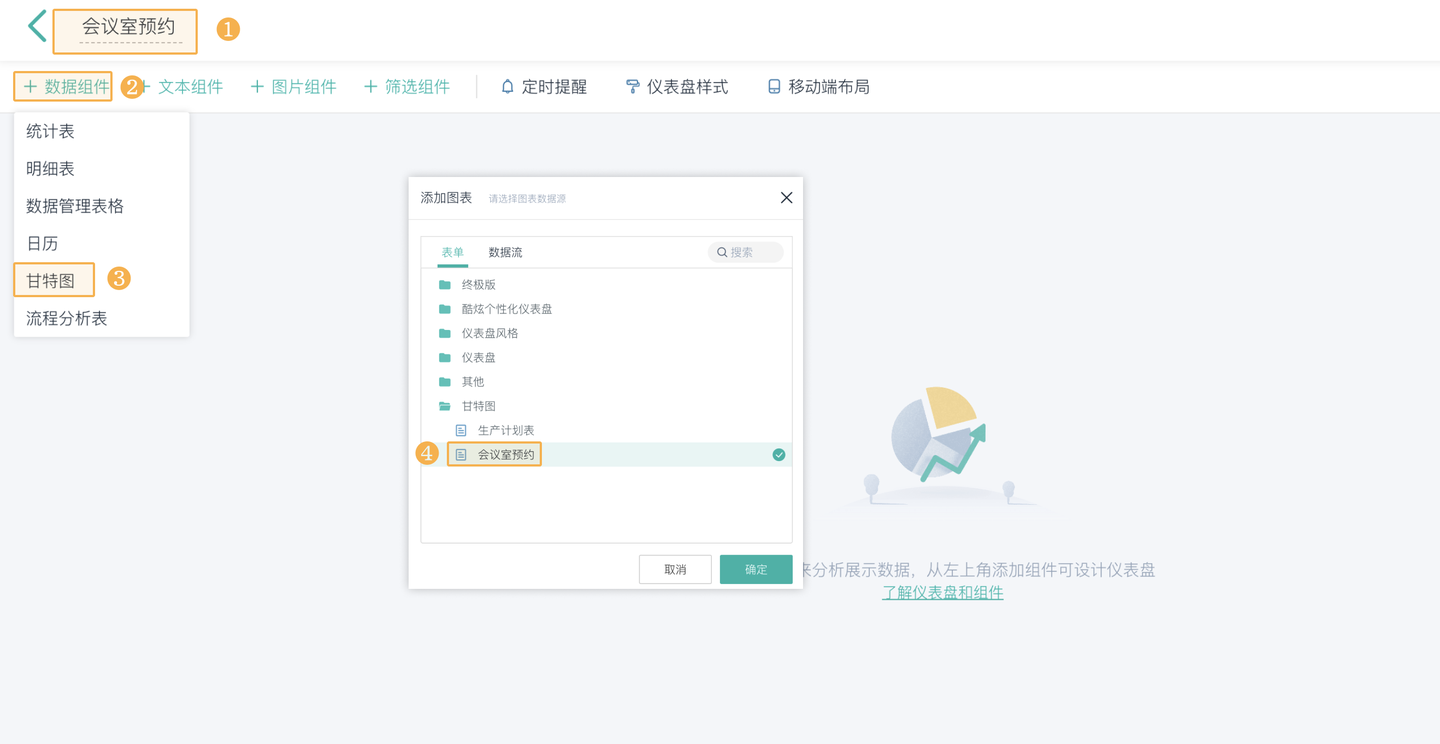Toggle the green check on 会议室预约 row
1440x744 pixels.
(778, 455)
